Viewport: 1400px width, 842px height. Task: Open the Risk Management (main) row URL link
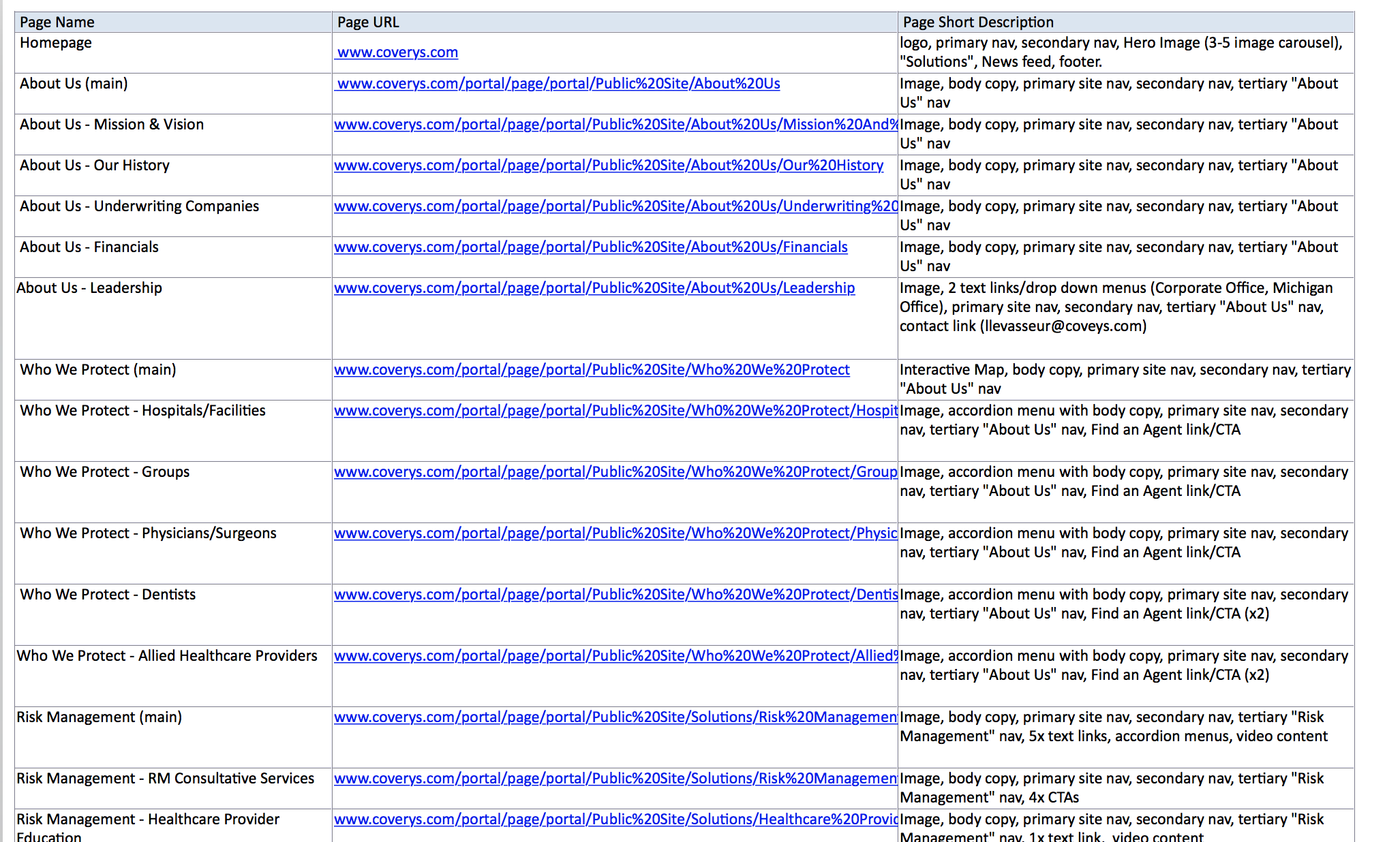coord(615,717)
